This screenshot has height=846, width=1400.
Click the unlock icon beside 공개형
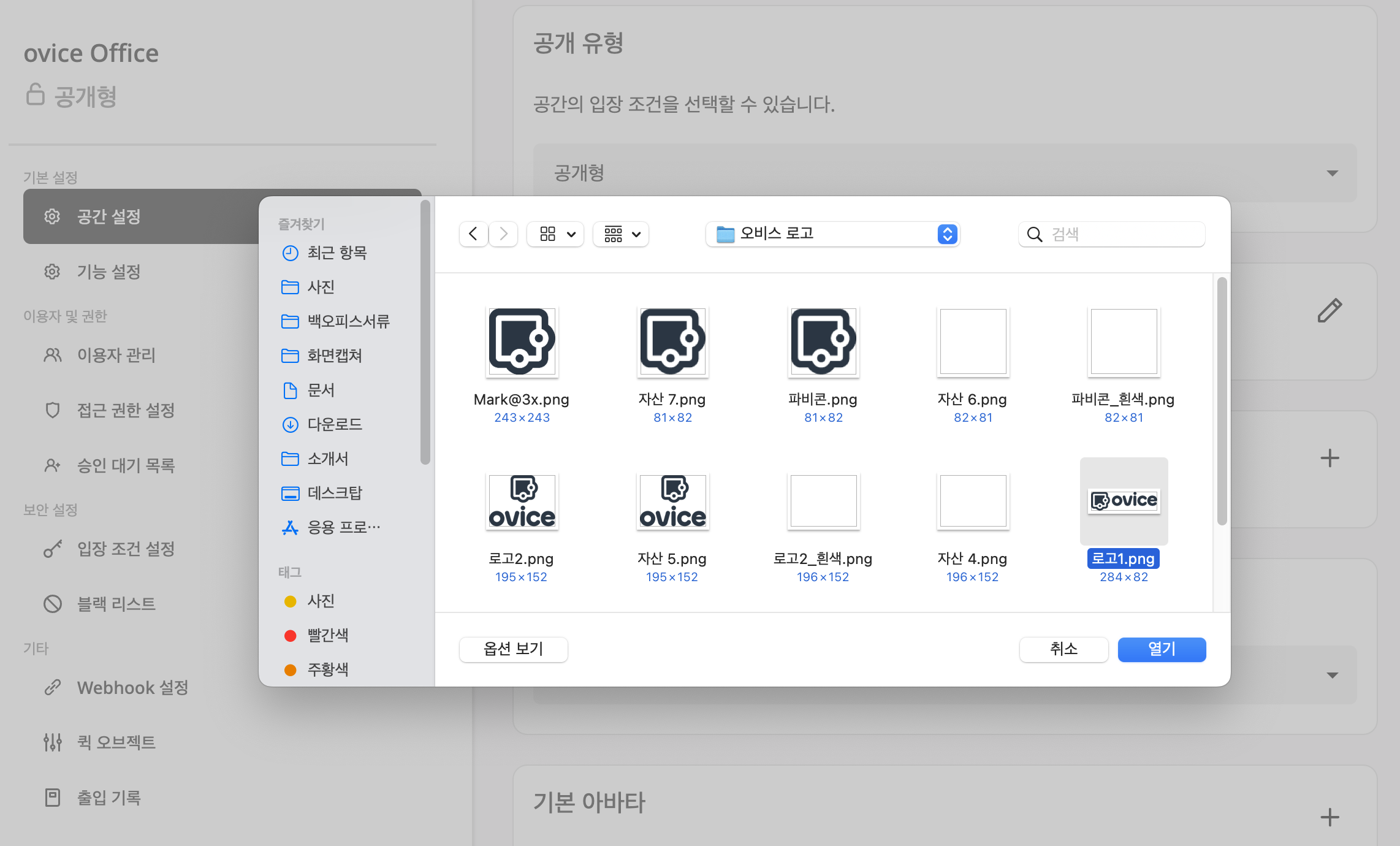[x=36, y=94]
